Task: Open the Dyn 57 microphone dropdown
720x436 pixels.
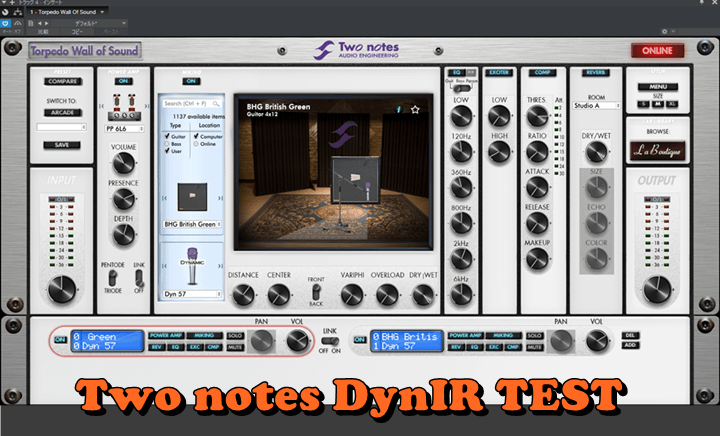Action: coord(192,294)
